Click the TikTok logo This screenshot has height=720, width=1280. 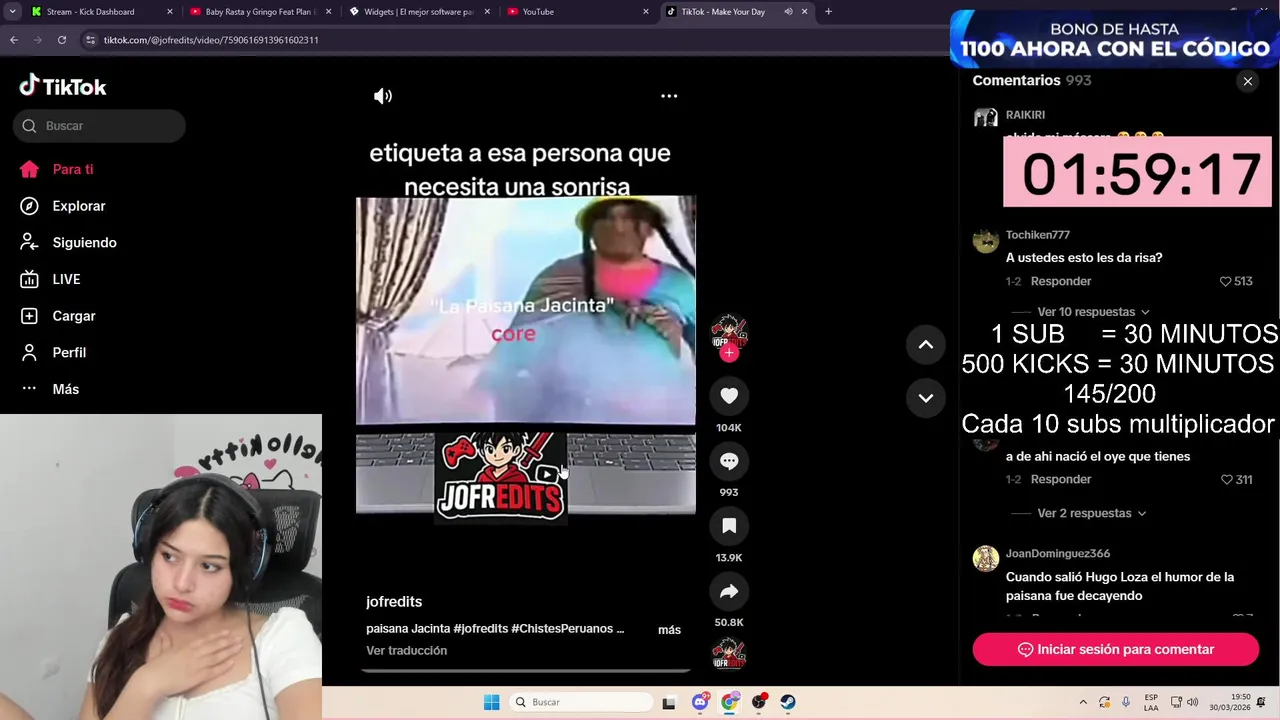pos(62,87)
